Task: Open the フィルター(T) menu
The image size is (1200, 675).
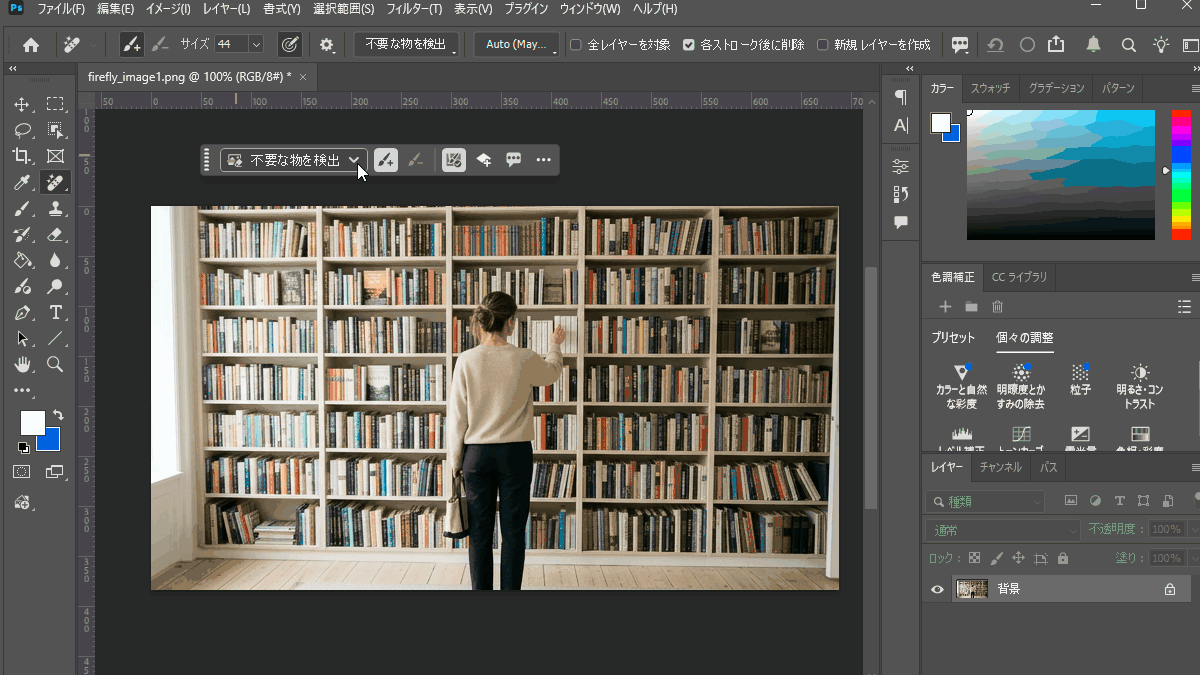Action: 413,9
